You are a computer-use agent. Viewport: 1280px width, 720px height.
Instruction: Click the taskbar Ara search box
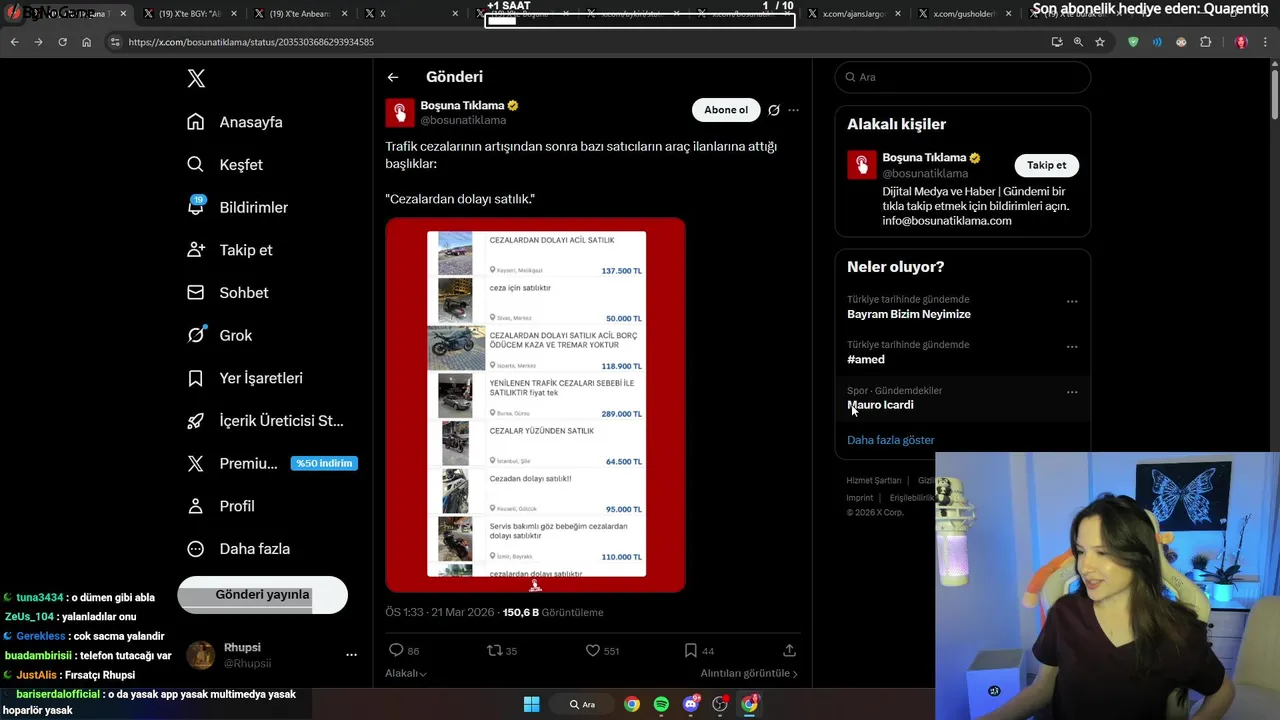coord(582,704)
